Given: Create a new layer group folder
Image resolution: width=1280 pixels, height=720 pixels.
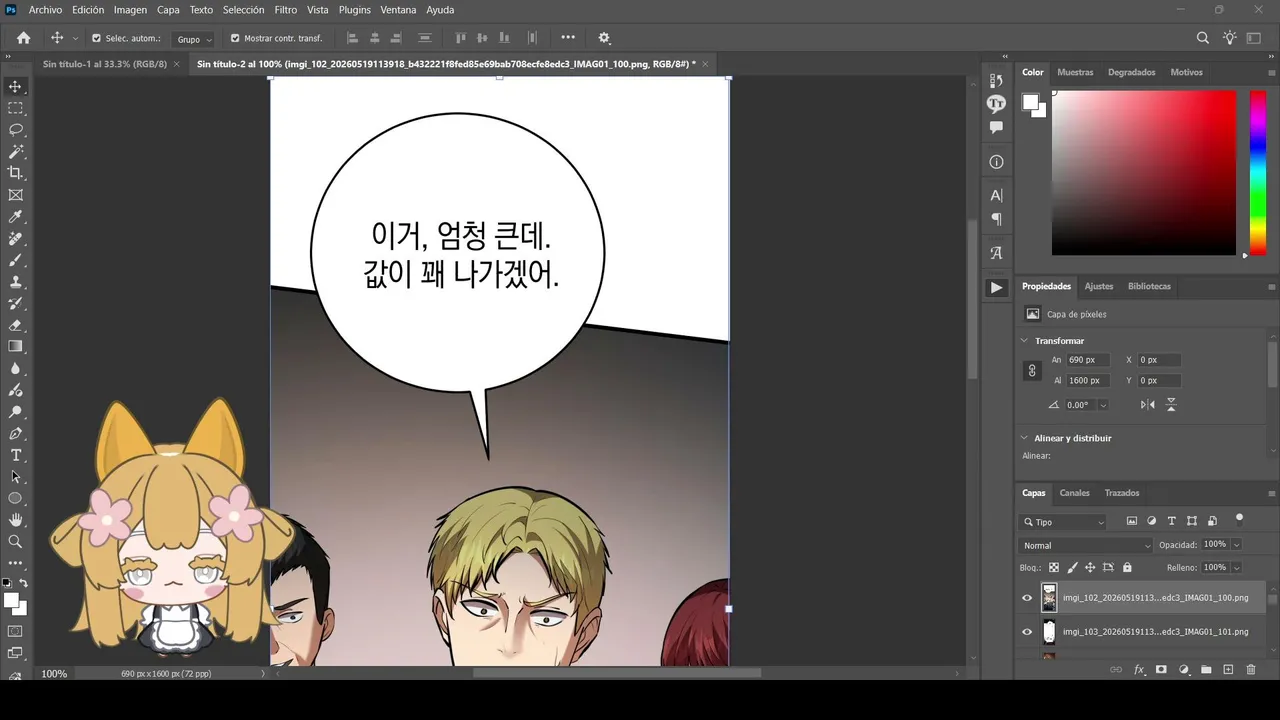Looking at the screenshot, I should coord(1206,669).
